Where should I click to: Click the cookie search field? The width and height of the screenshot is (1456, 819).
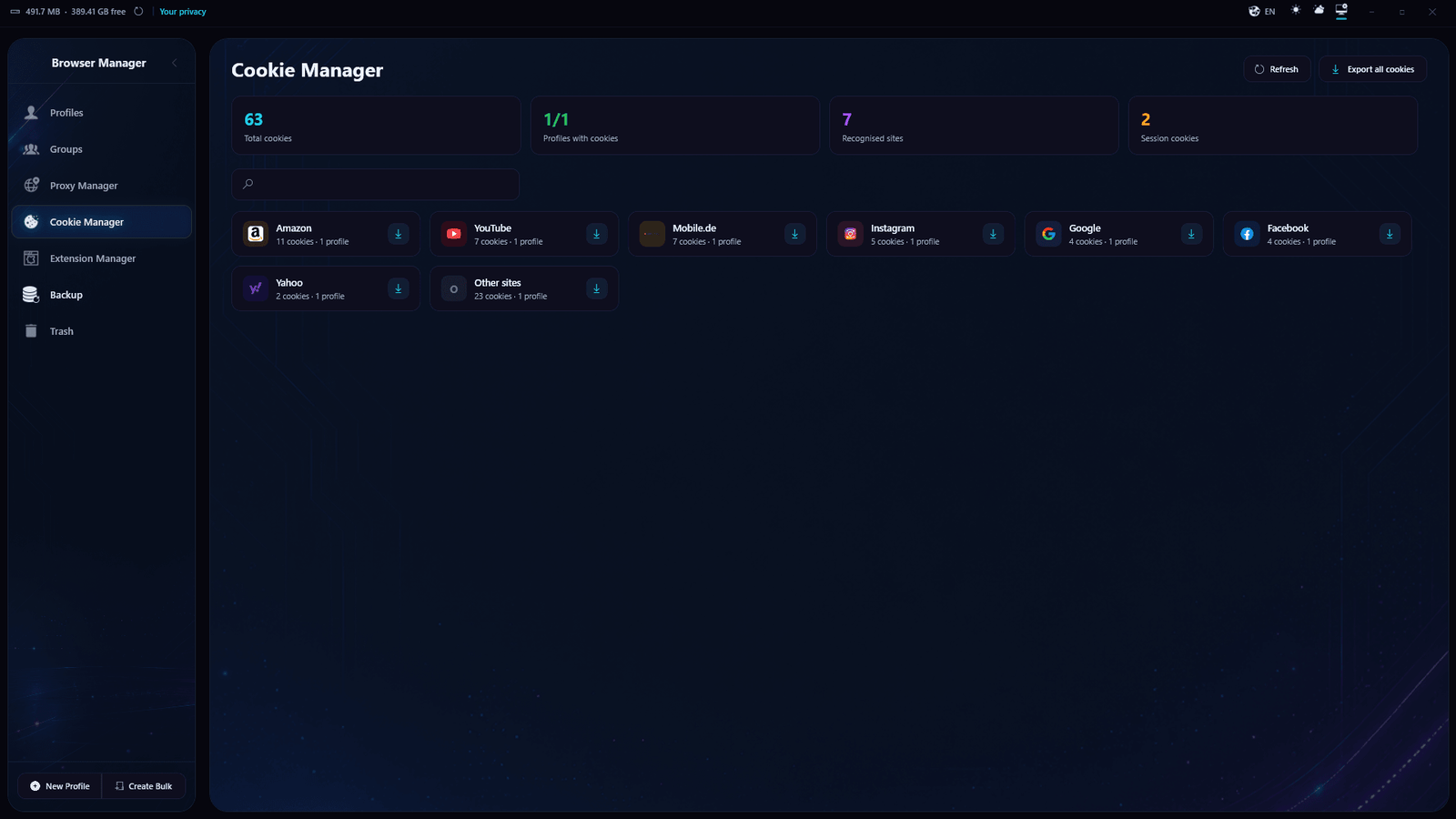(x=375, y=184)
